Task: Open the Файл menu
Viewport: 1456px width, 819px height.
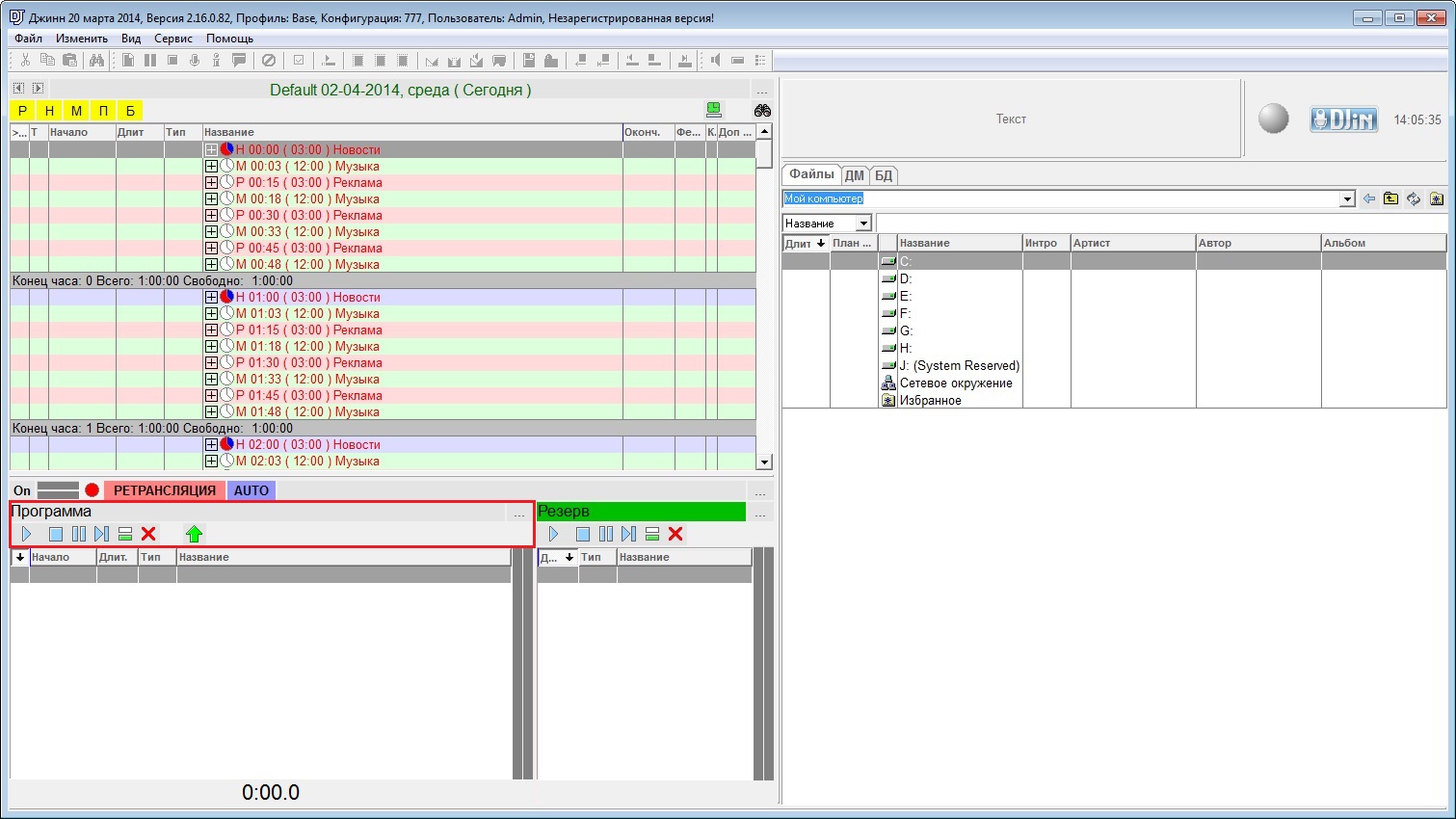Action: 28,39
